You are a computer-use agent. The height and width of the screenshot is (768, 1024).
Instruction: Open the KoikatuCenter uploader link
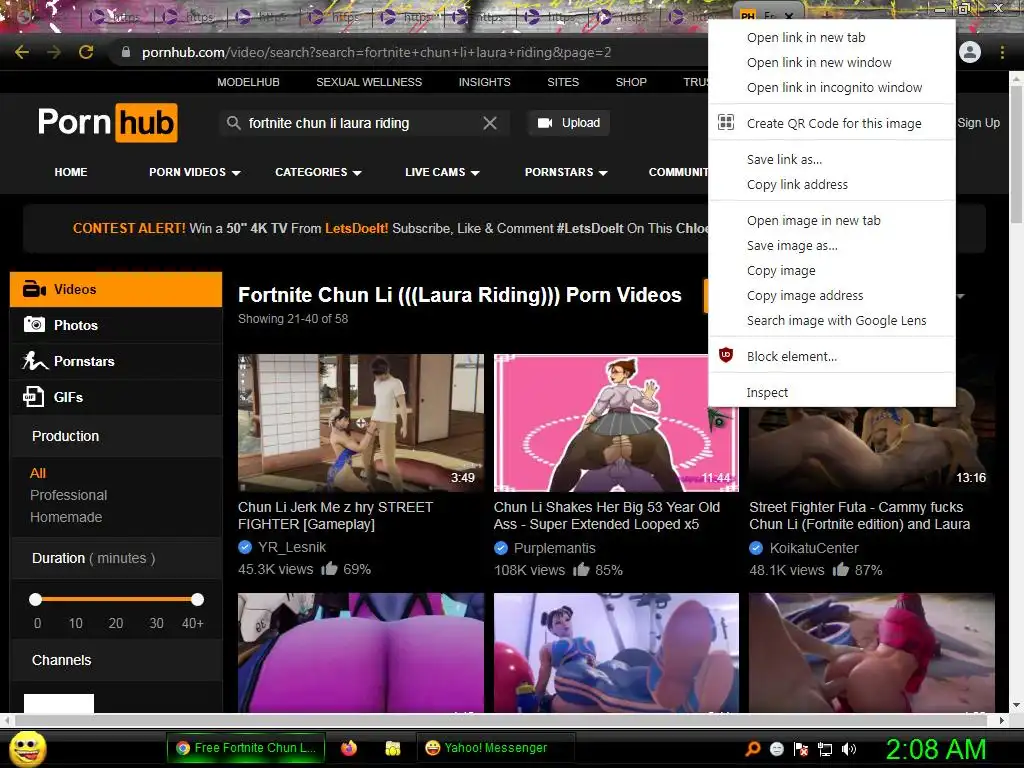point(814,548)
